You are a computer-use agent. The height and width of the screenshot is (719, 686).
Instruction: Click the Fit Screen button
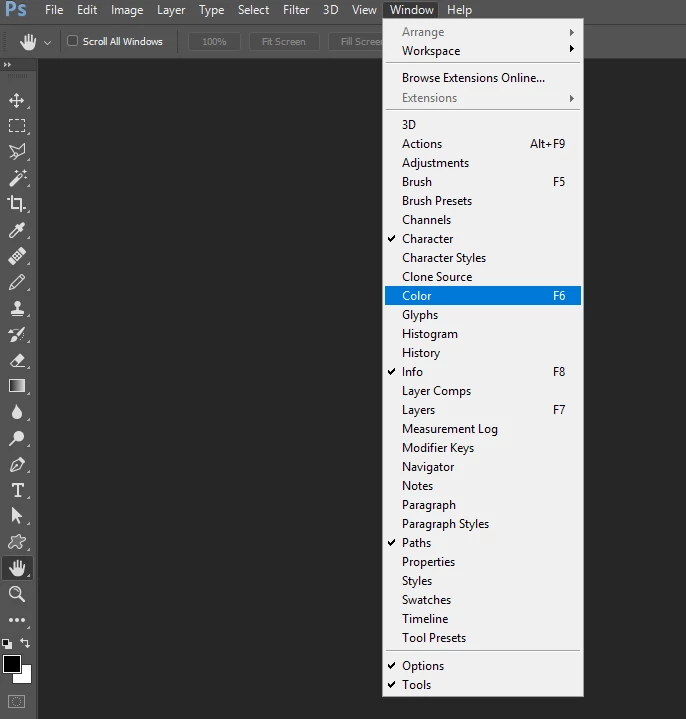284,42
